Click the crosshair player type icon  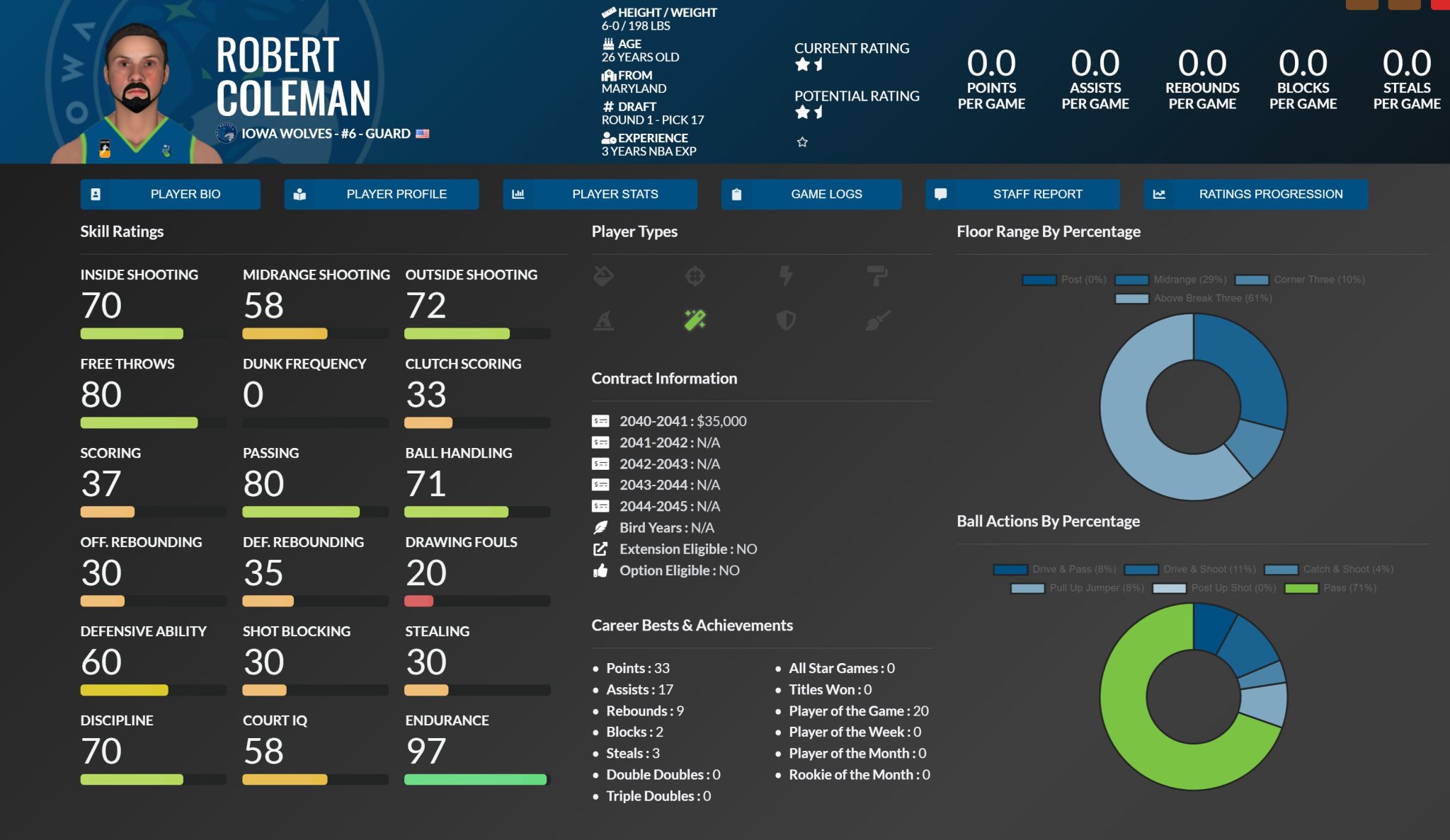pos(695,275)
